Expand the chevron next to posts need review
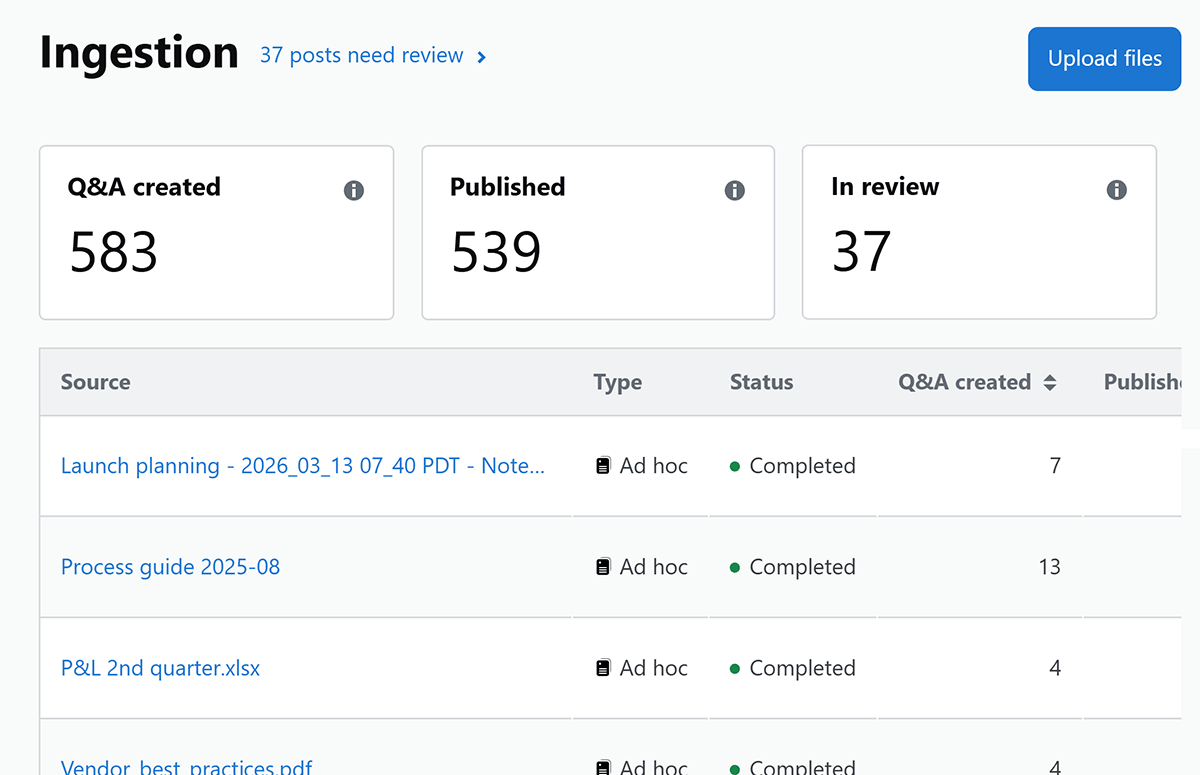Viewport: 1200px width, 775px height. click(x=482, y=57)
